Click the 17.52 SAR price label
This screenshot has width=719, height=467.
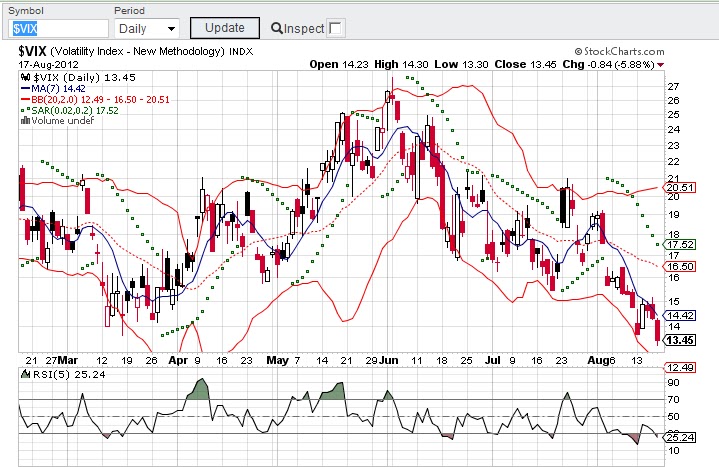click(680, 245)
